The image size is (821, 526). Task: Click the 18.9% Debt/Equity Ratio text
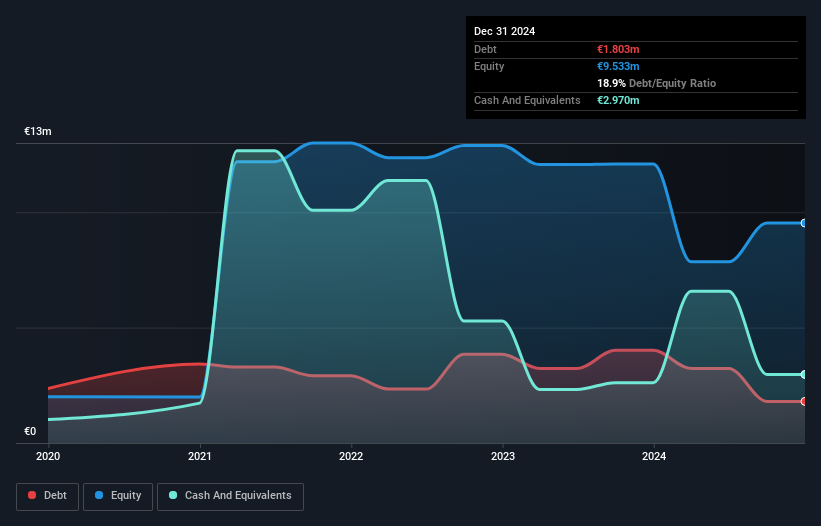point(656,83)
